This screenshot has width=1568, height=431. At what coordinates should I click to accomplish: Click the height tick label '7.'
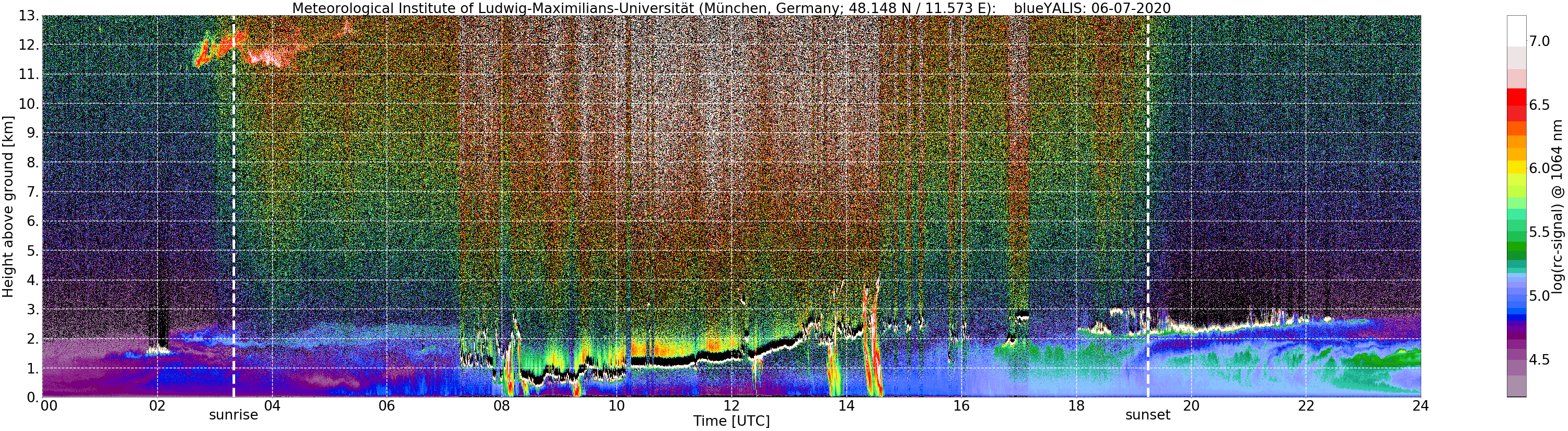pyautogui.click(x=32, y=192)
